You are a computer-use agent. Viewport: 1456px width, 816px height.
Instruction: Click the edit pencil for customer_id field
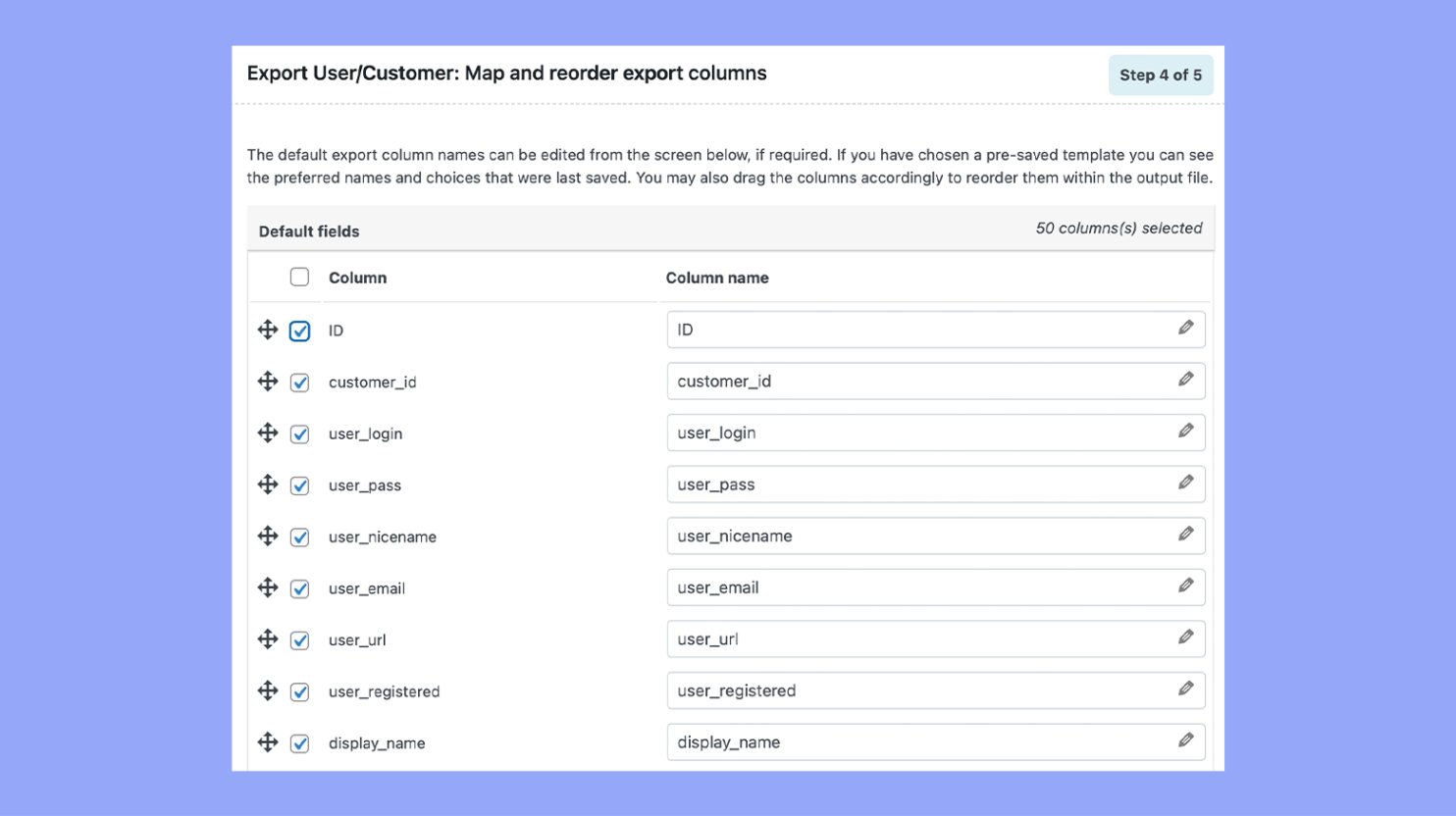click(1186, 378)
